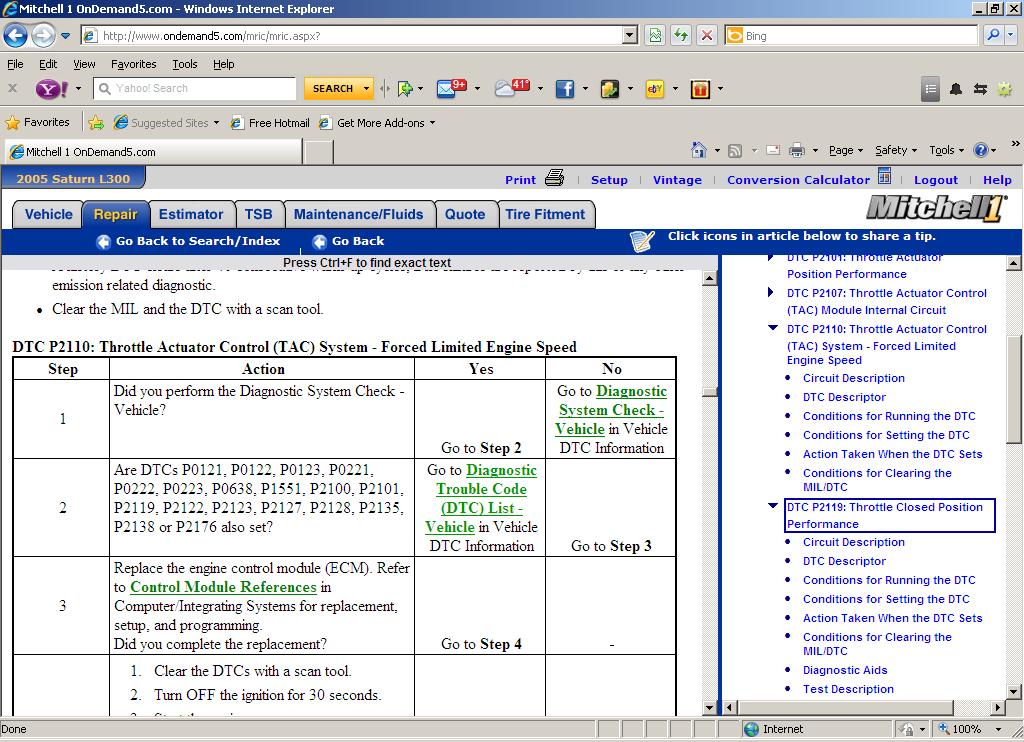Image resolution: width=1024 pixels, height=742 pixels.
Task: Expand the DTC P2107 tree entry
Action: 771,293
